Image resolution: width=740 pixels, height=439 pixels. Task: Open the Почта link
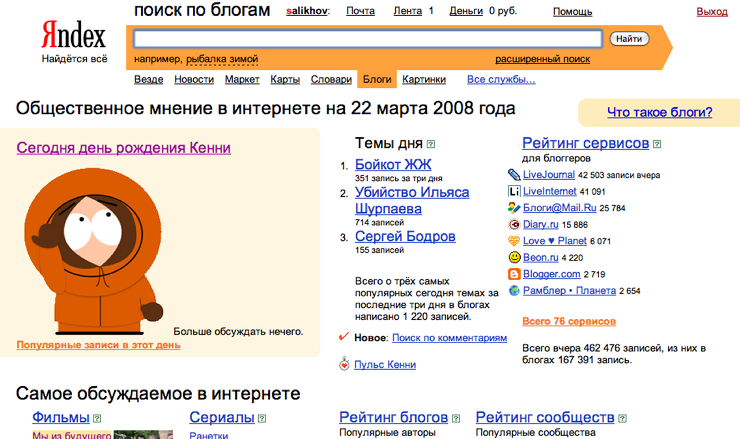pyautogui.click(x=361, y=11)
